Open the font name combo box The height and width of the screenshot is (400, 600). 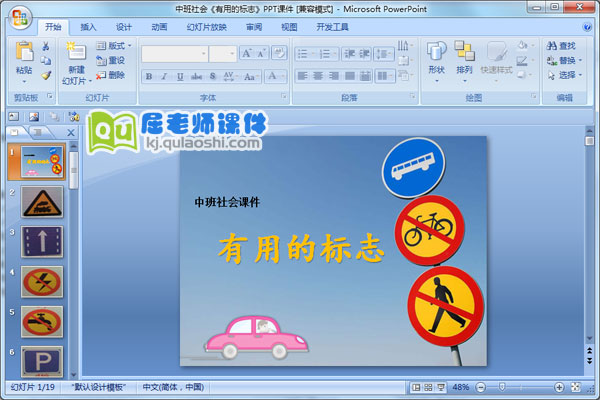[x=174, y=54]
